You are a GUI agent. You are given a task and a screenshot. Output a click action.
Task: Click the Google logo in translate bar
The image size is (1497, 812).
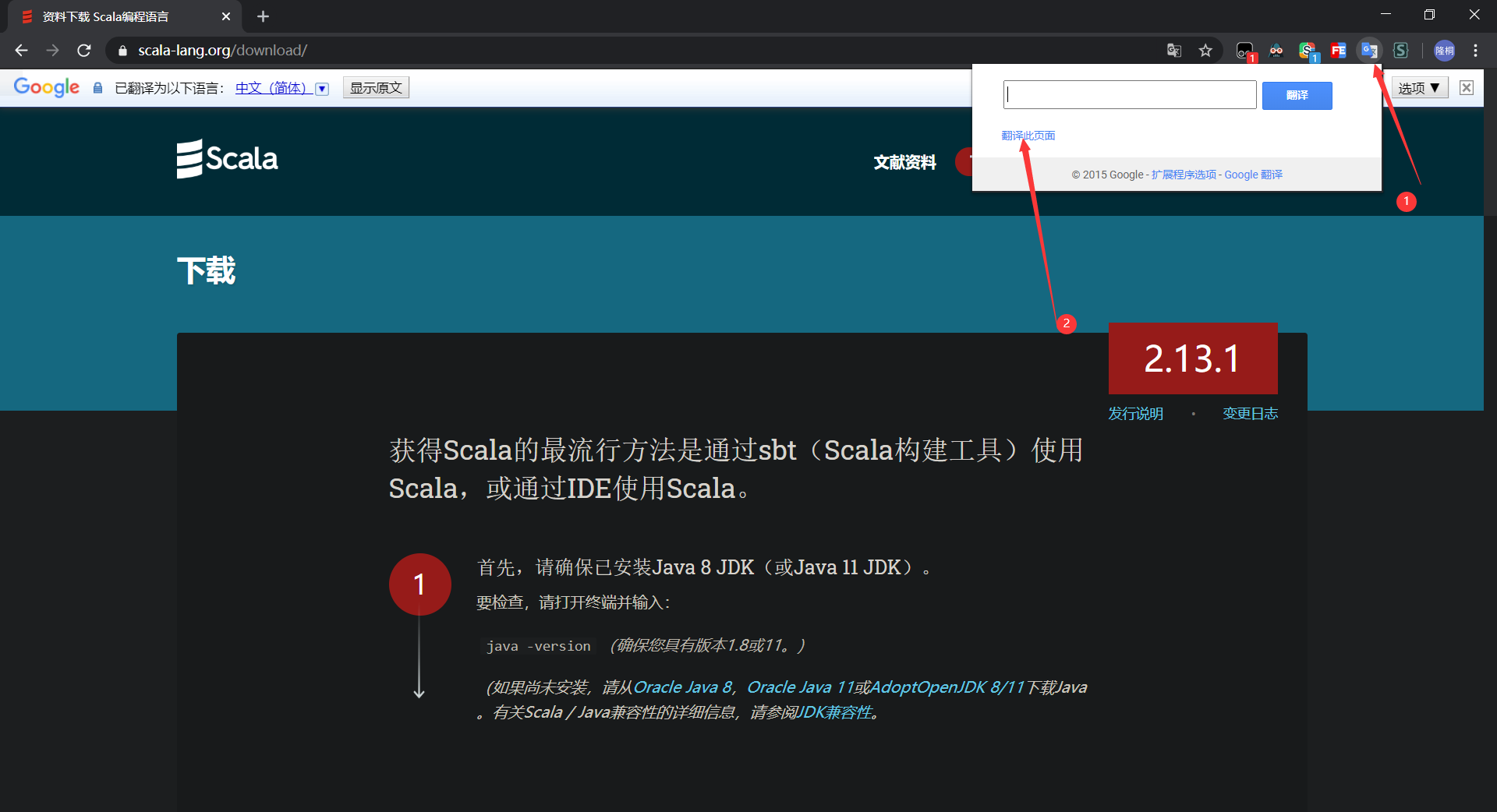tap(47, 87)
